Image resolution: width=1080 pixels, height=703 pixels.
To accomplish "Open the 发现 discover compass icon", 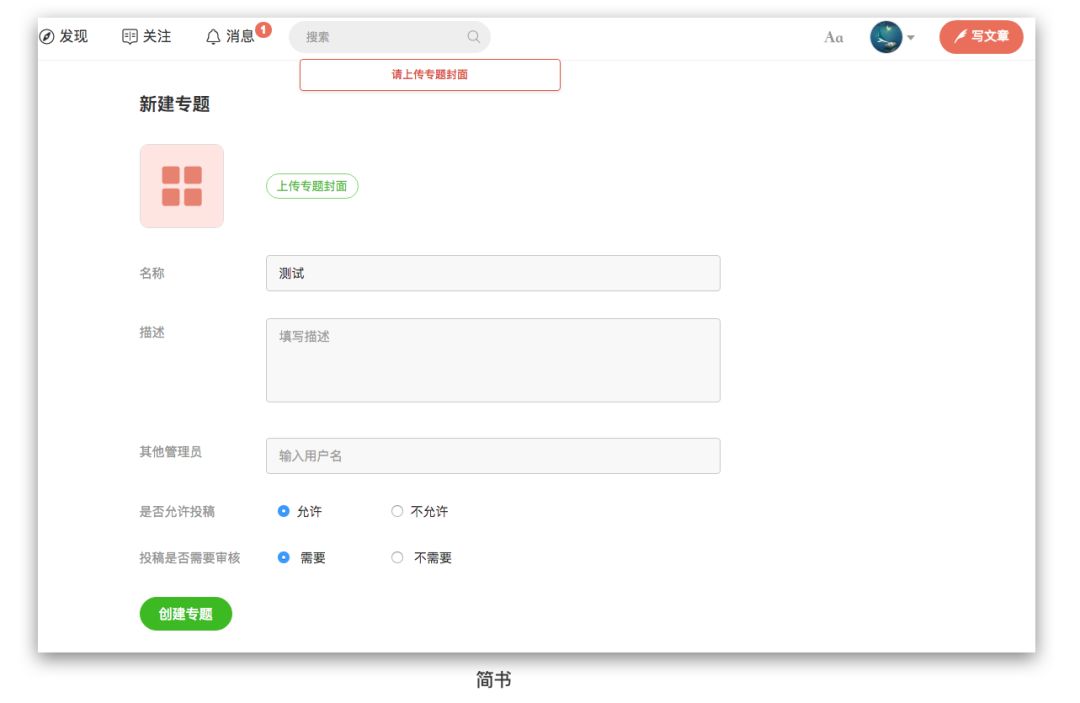I will [47, 36].
